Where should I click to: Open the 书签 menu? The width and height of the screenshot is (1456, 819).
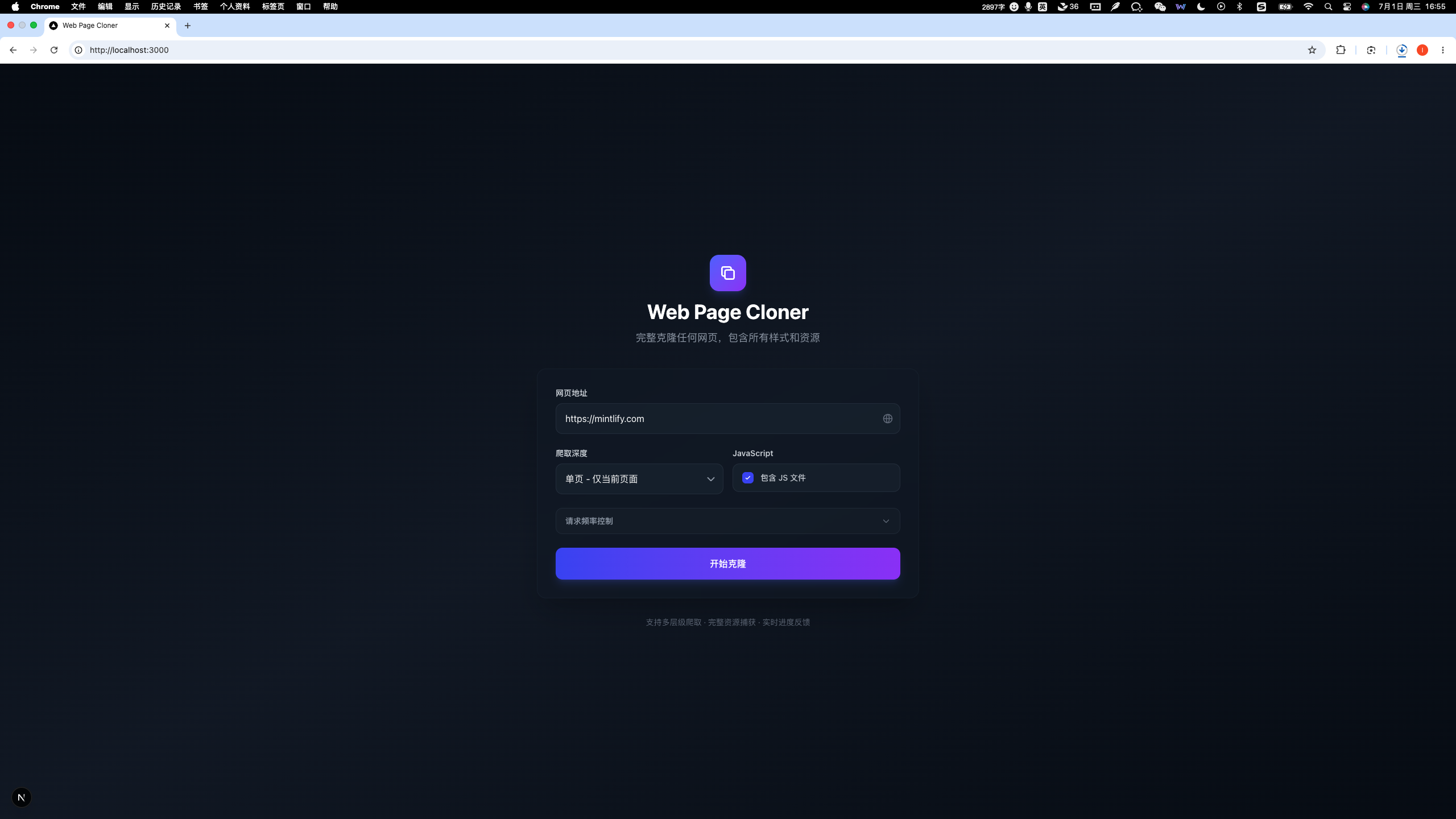[201, 7]
